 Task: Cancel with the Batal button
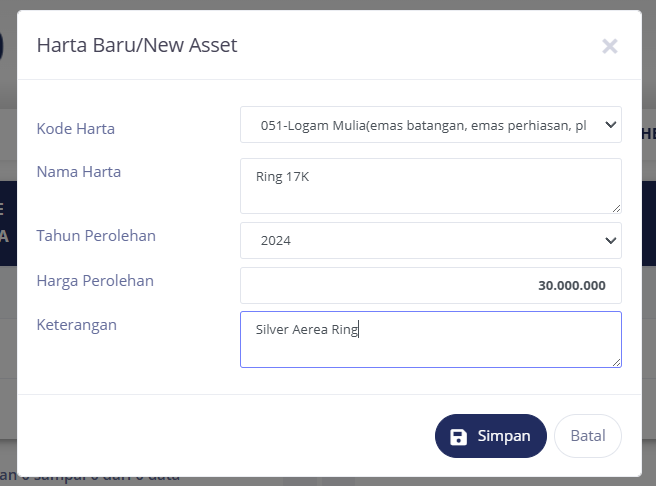pos(587,436)
